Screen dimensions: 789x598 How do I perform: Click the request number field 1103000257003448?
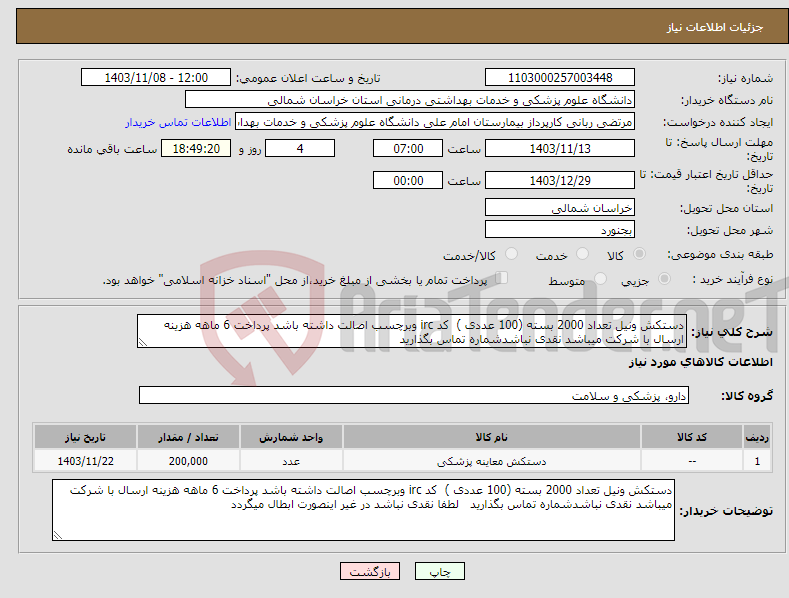tap(560, 78)
